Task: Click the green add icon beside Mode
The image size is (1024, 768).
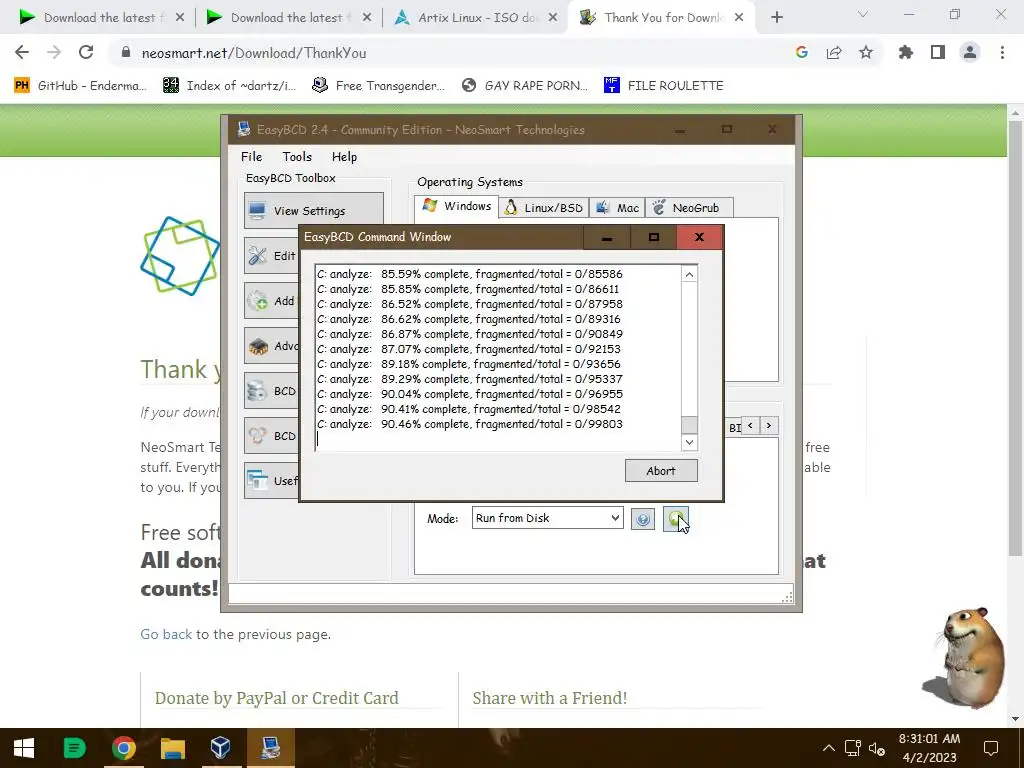Action: (x=675, y=519)
